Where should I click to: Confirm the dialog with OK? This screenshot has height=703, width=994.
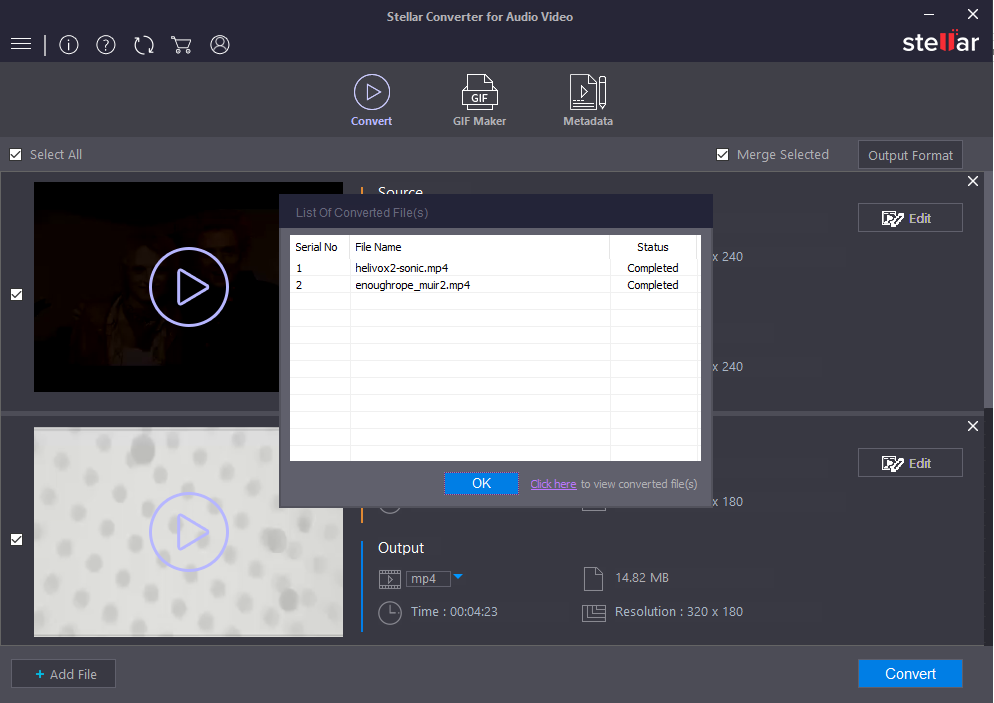(x=482, y=484)
